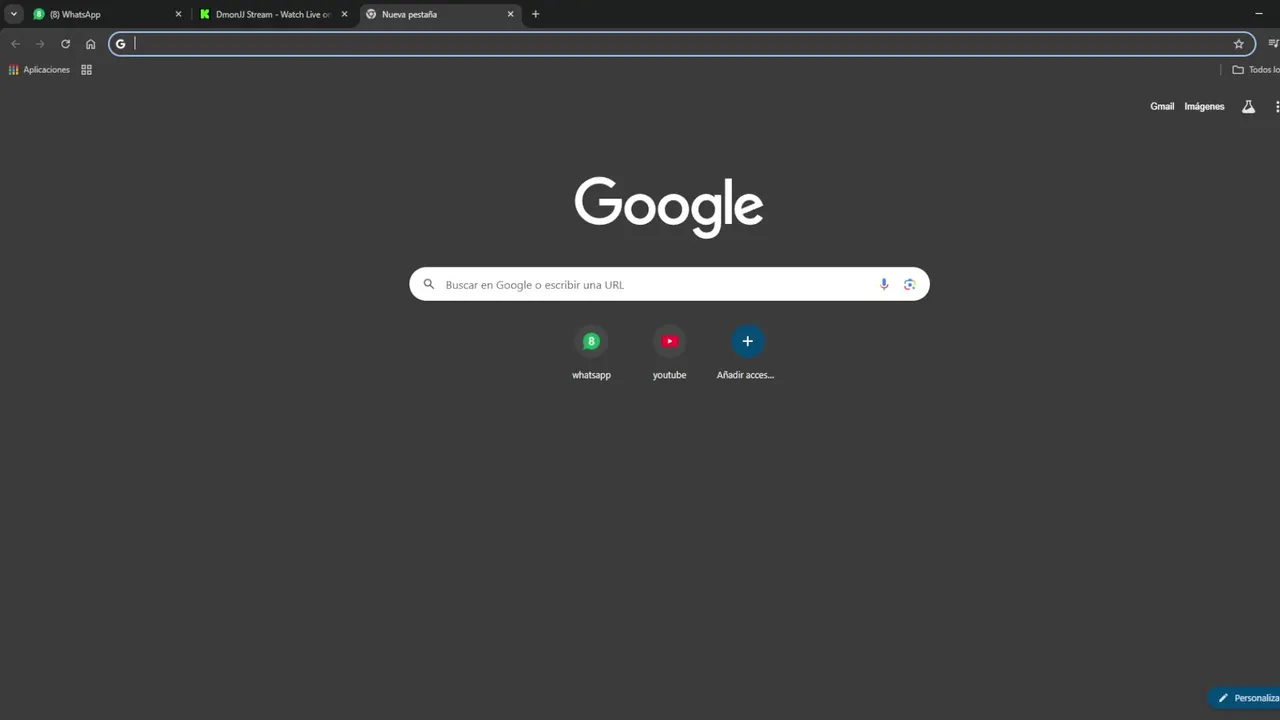Minimize the browser window

1259,14
